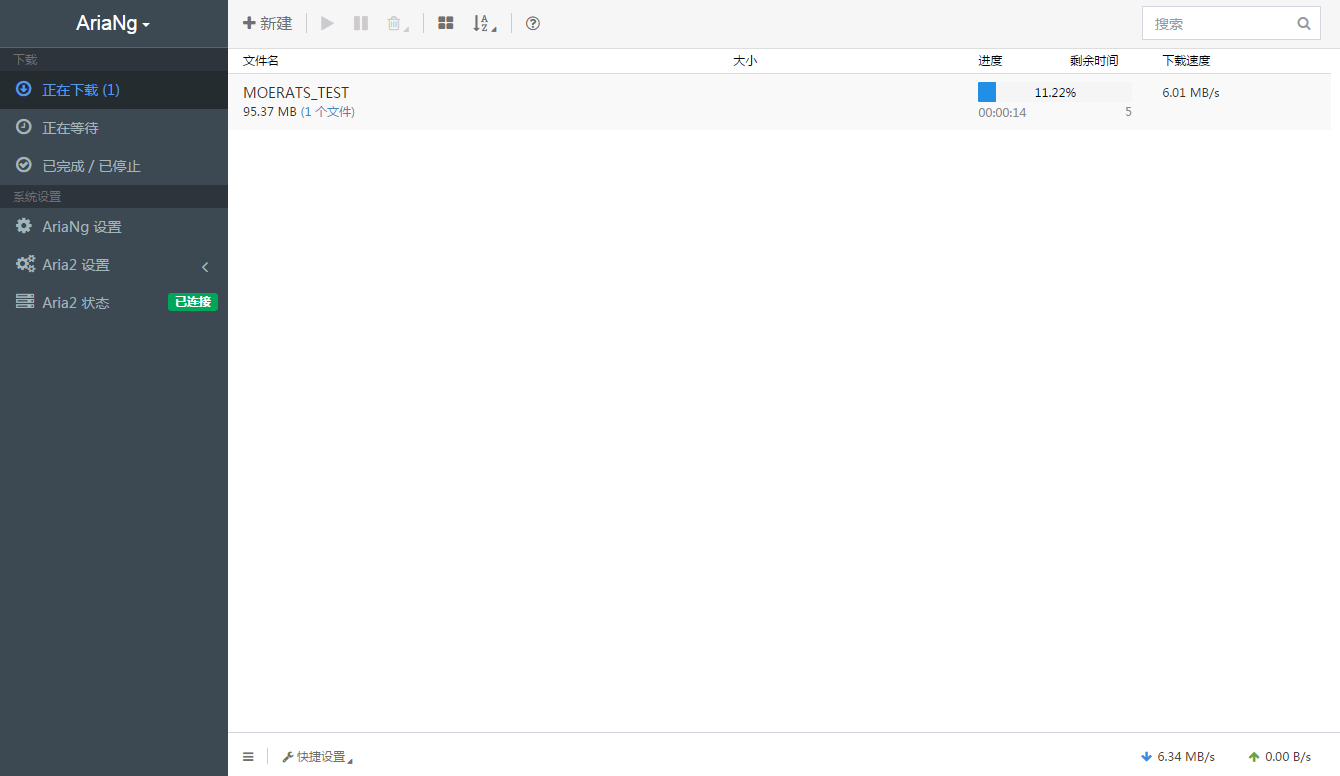The height and width of the screenshot is (776, 1340).
Task: Click the Aria2 设置 chevron arrow
Action: [x=205, y=267]
